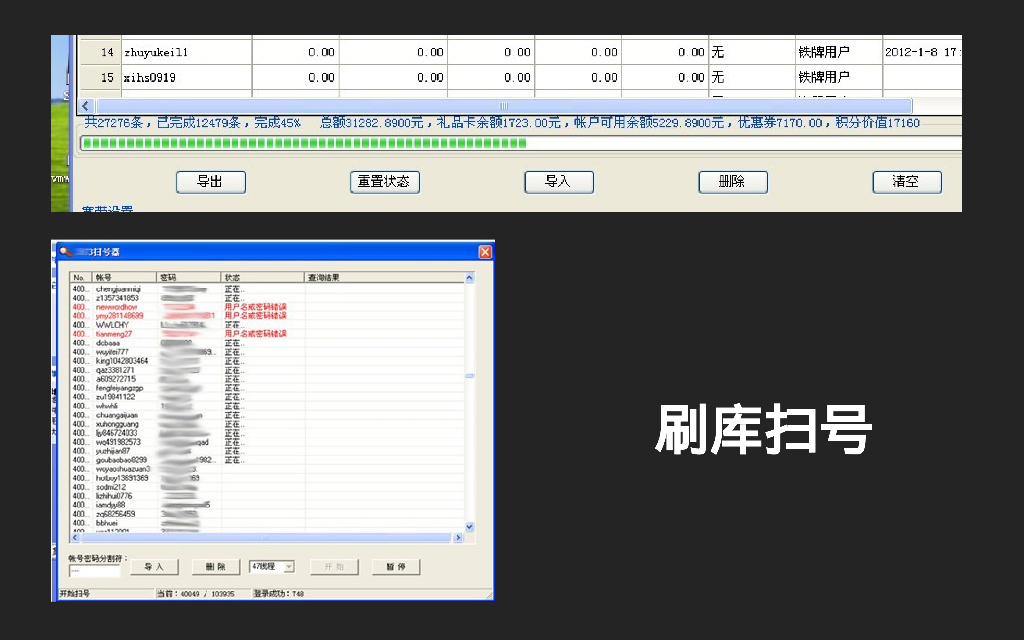Screen dimensions: 1024x640
Task: Select account bbhuei
Action: pos(107,523)
